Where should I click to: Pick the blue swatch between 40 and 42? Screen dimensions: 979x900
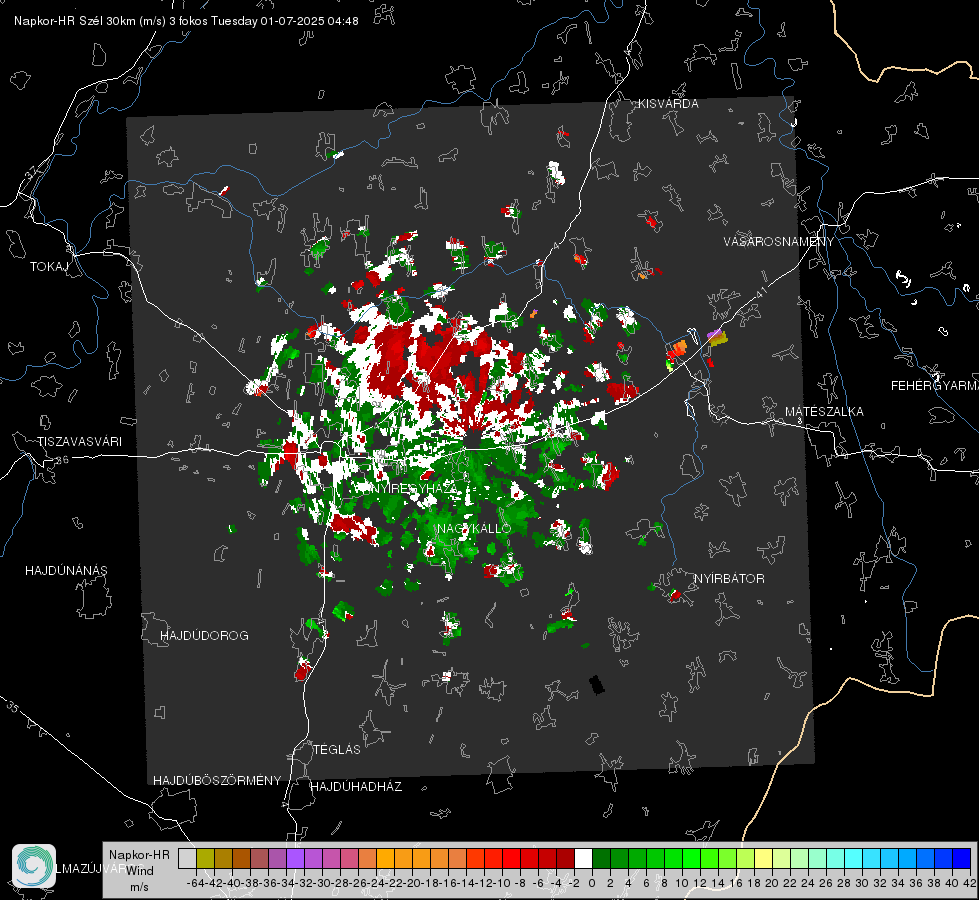click(962, 858)
